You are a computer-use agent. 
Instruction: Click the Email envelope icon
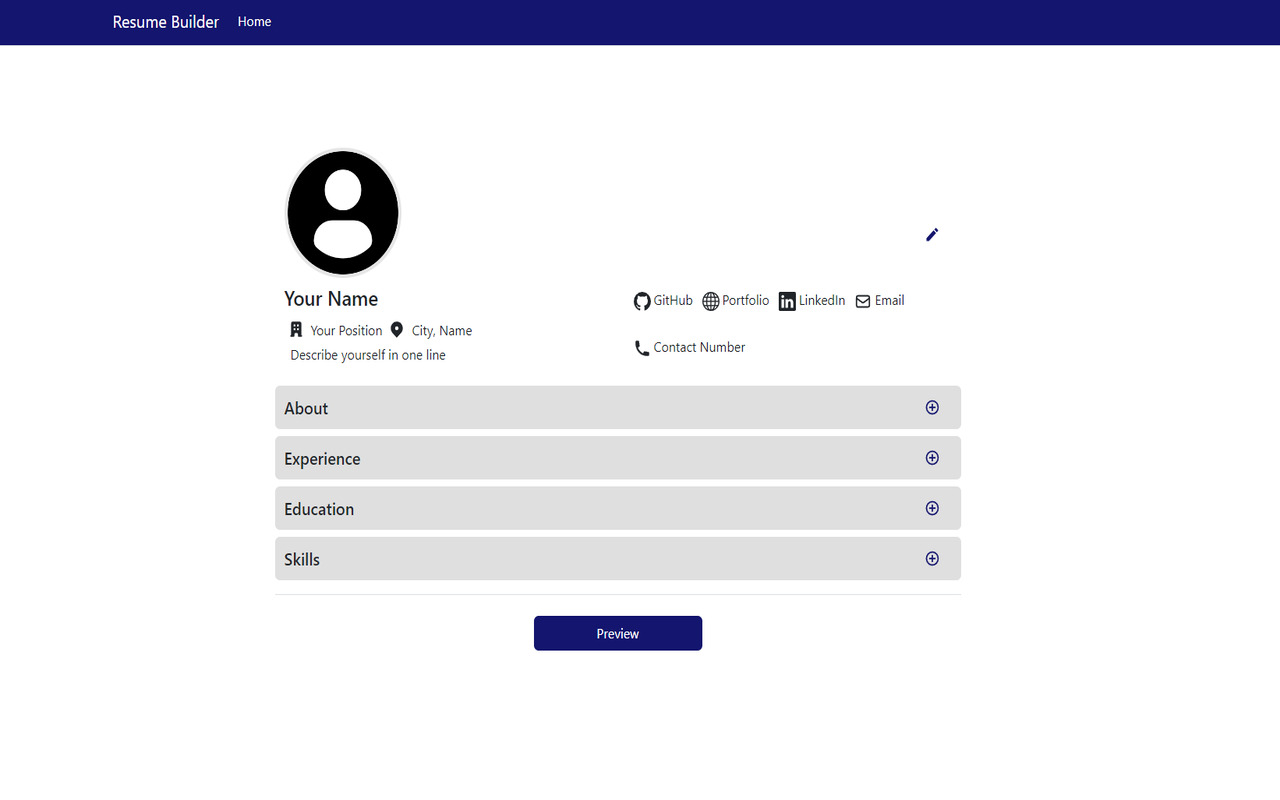pyautogui.click(x=863, y=301)
